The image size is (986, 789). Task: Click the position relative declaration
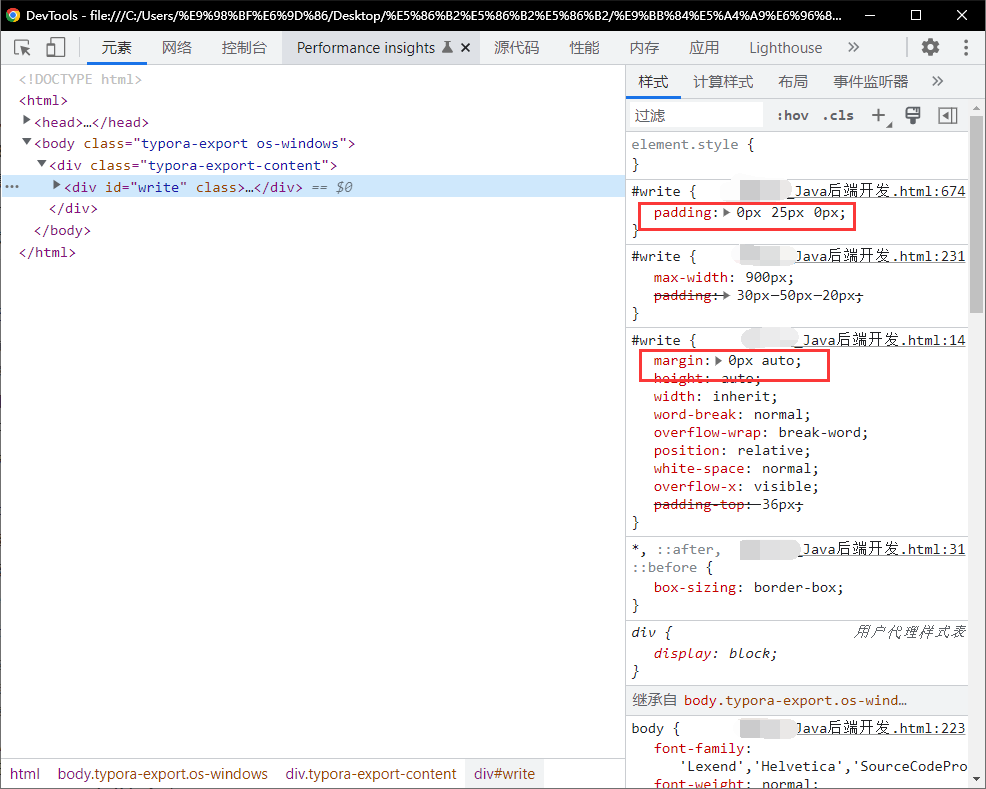pyautogui.click(x=732, y=451)
